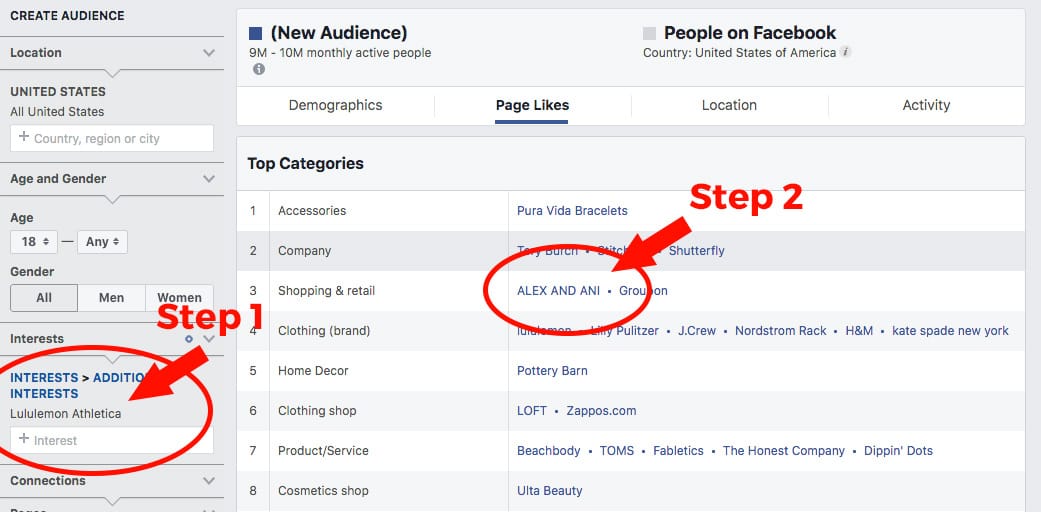
Task: Open the Pura Vida Bracelets page link
Action: click(x=572, y=211)
